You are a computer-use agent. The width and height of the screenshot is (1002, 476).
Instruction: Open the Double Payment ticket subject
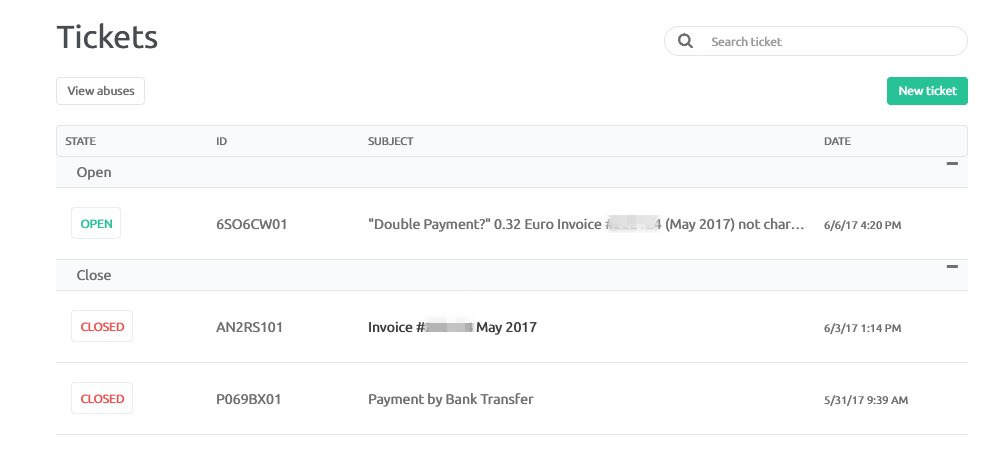(586, 225)
